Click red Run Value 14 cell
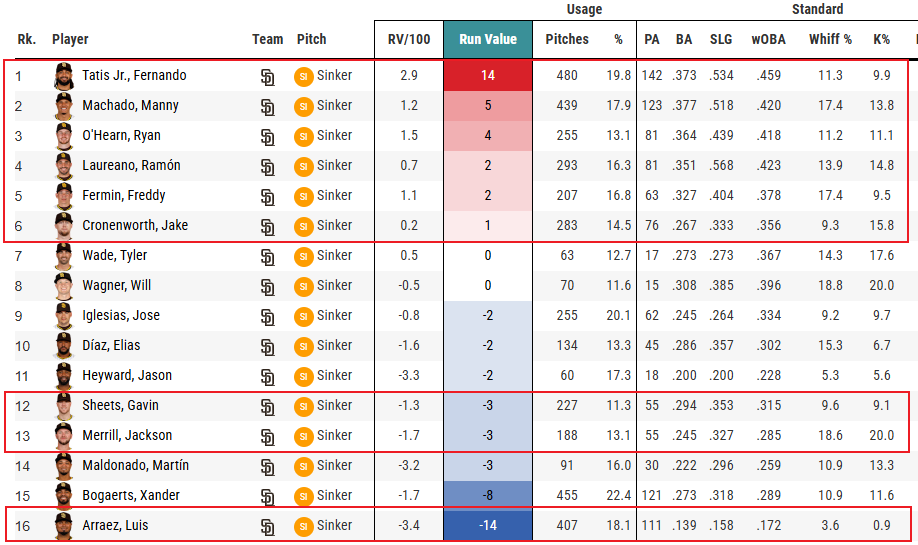 (488, 76)
